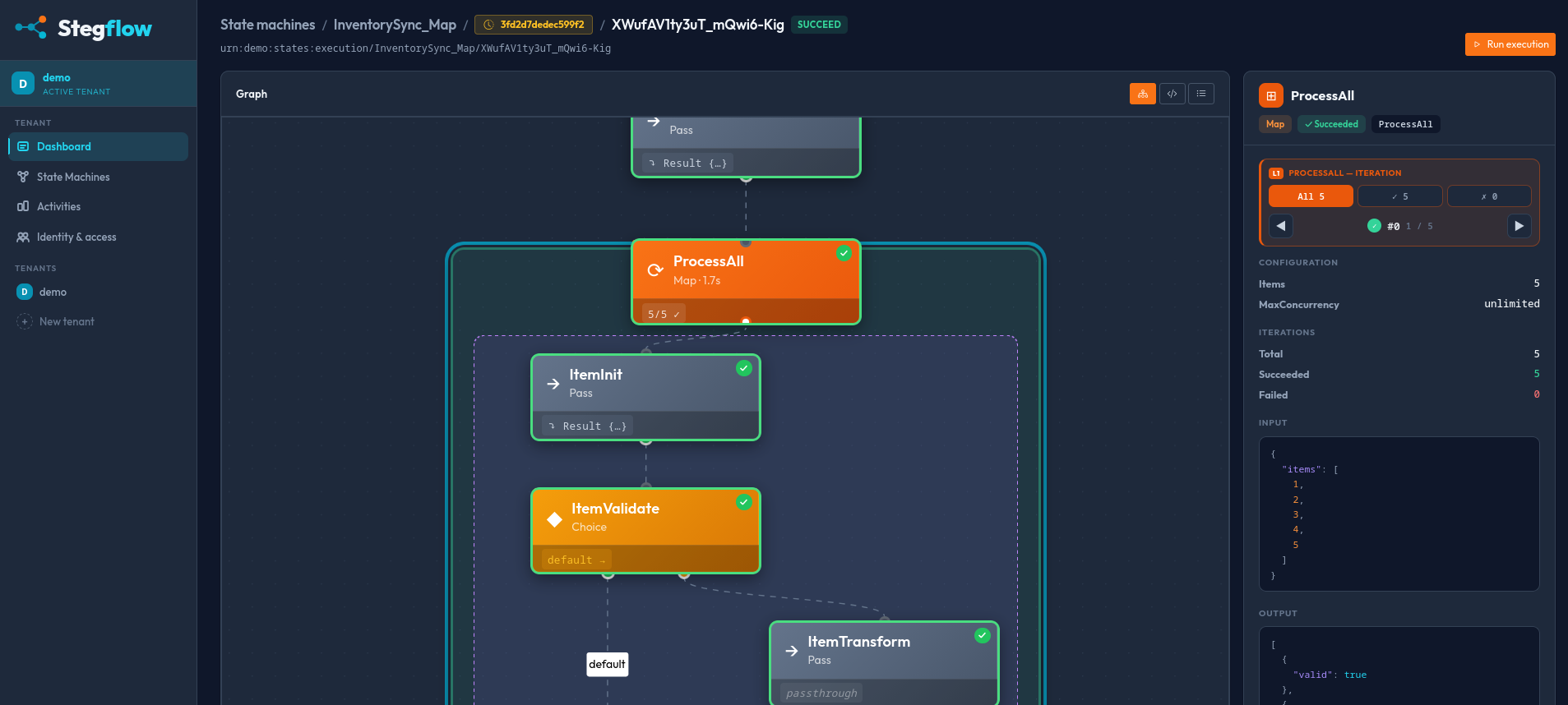Click the ProcessAll map icon in details panel

click(x=1271, y=95)
